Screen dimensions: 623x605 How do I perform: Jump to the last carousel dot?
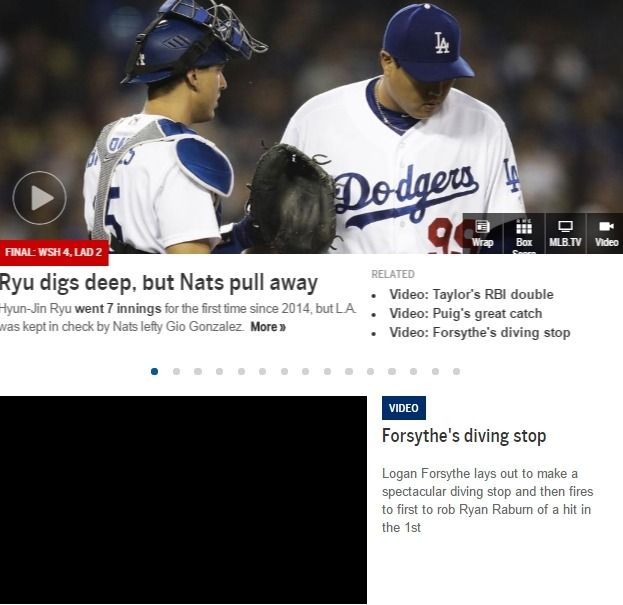pos(457,371)
